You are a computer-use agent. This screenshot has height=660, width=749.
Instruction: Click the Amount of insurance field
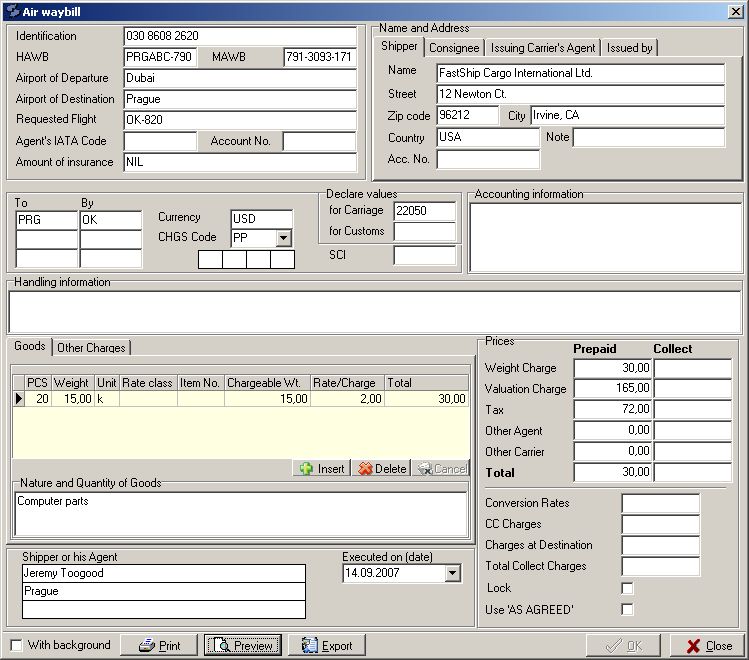240,162
